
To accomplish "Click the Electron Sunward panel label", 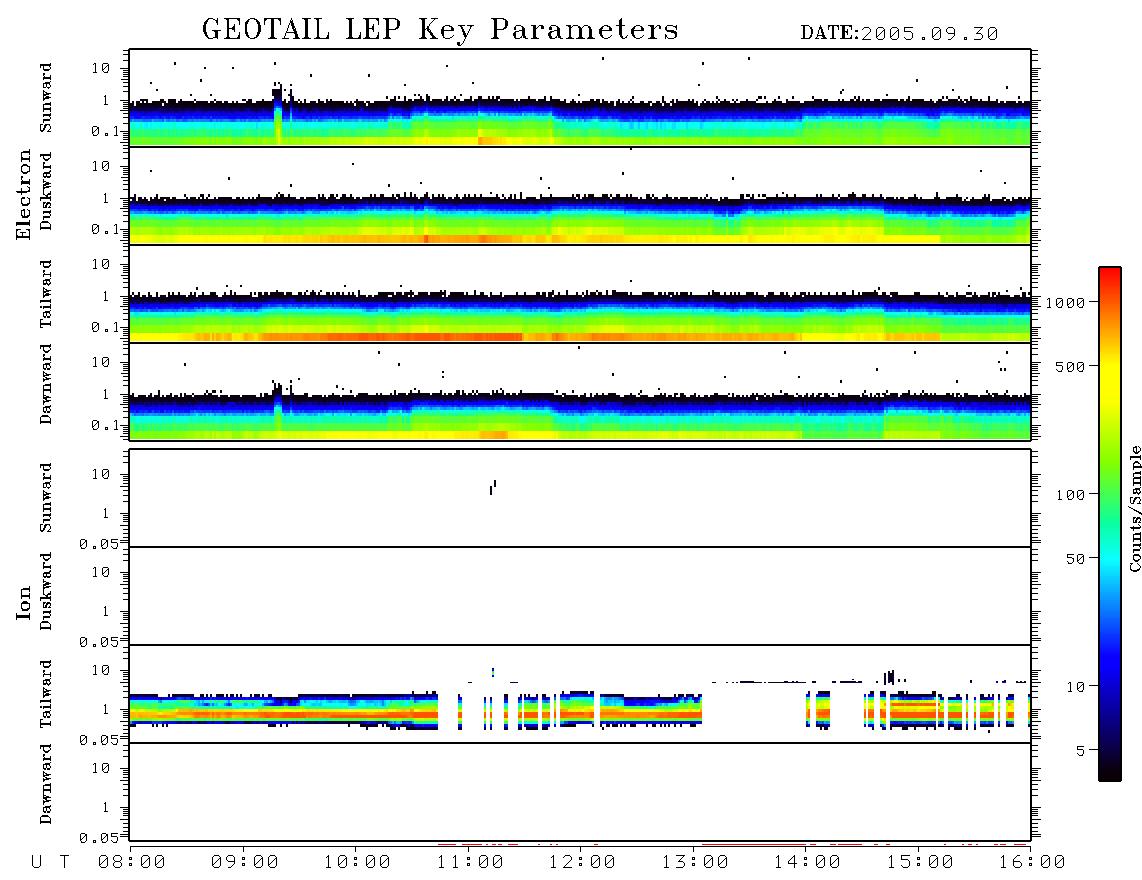I will pyautogui.click(x=46, y=98).
